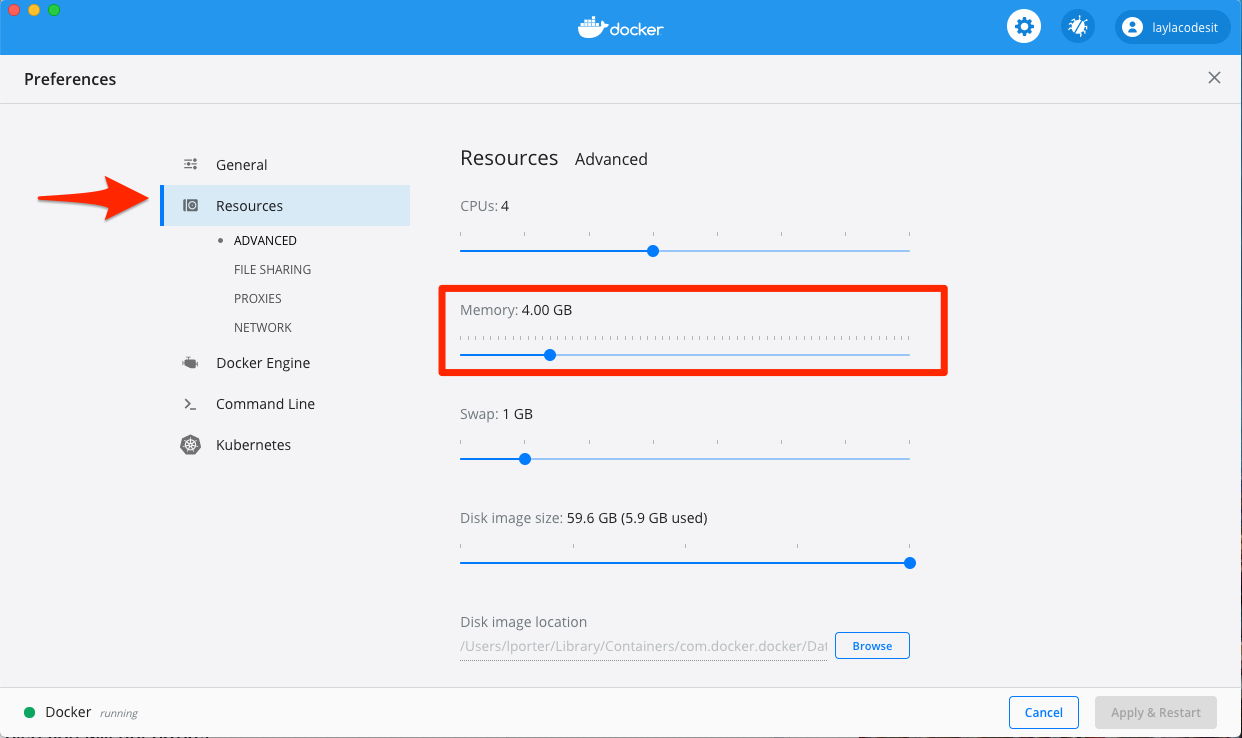1242x738 pixels.
Task: Click the Docker Engine whale icon
Action: (190, 363)
